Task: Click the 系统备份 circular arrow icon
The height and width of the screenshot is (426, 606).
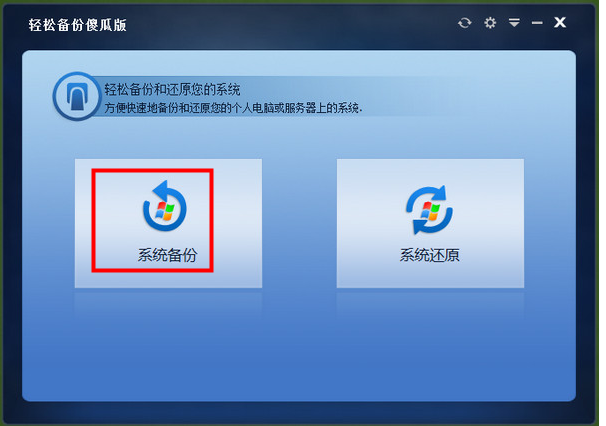Action: [x=165, y=206]
